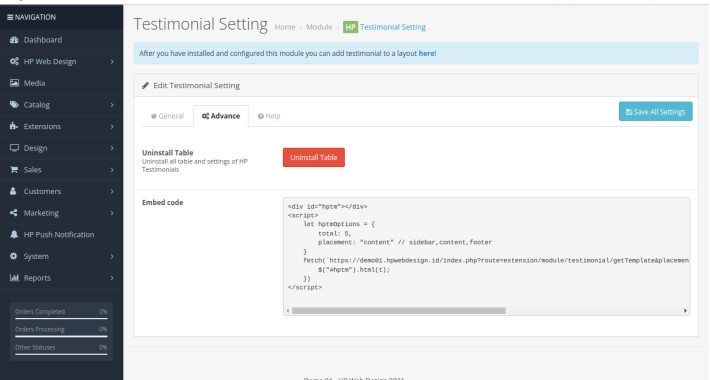The image size is (710, 380).
Task: Expand the Reports submenu arrow
Action: point(112,278)
